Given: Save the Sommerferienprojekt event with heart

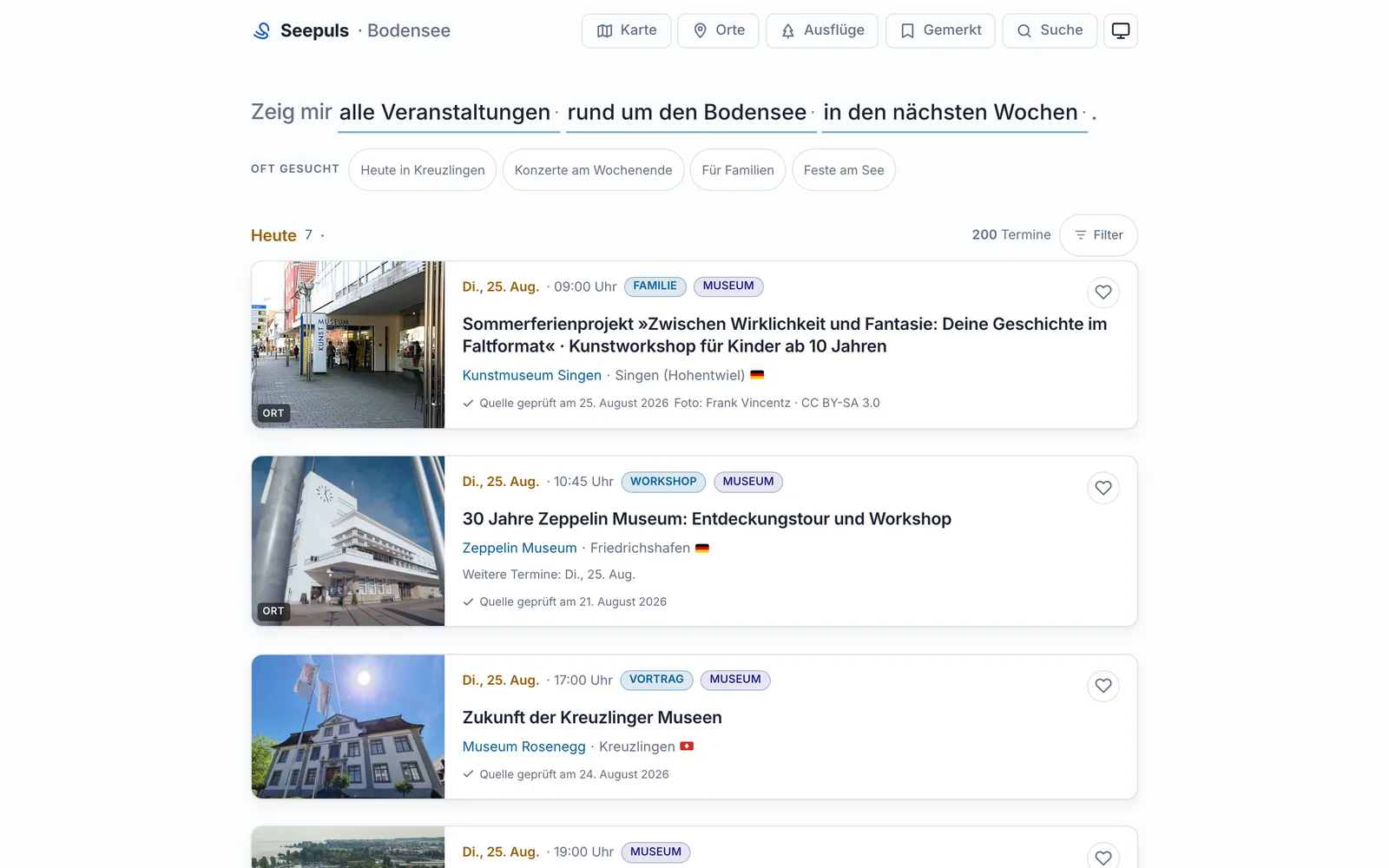Looking at the screenshot, I should click(1103, 293).
